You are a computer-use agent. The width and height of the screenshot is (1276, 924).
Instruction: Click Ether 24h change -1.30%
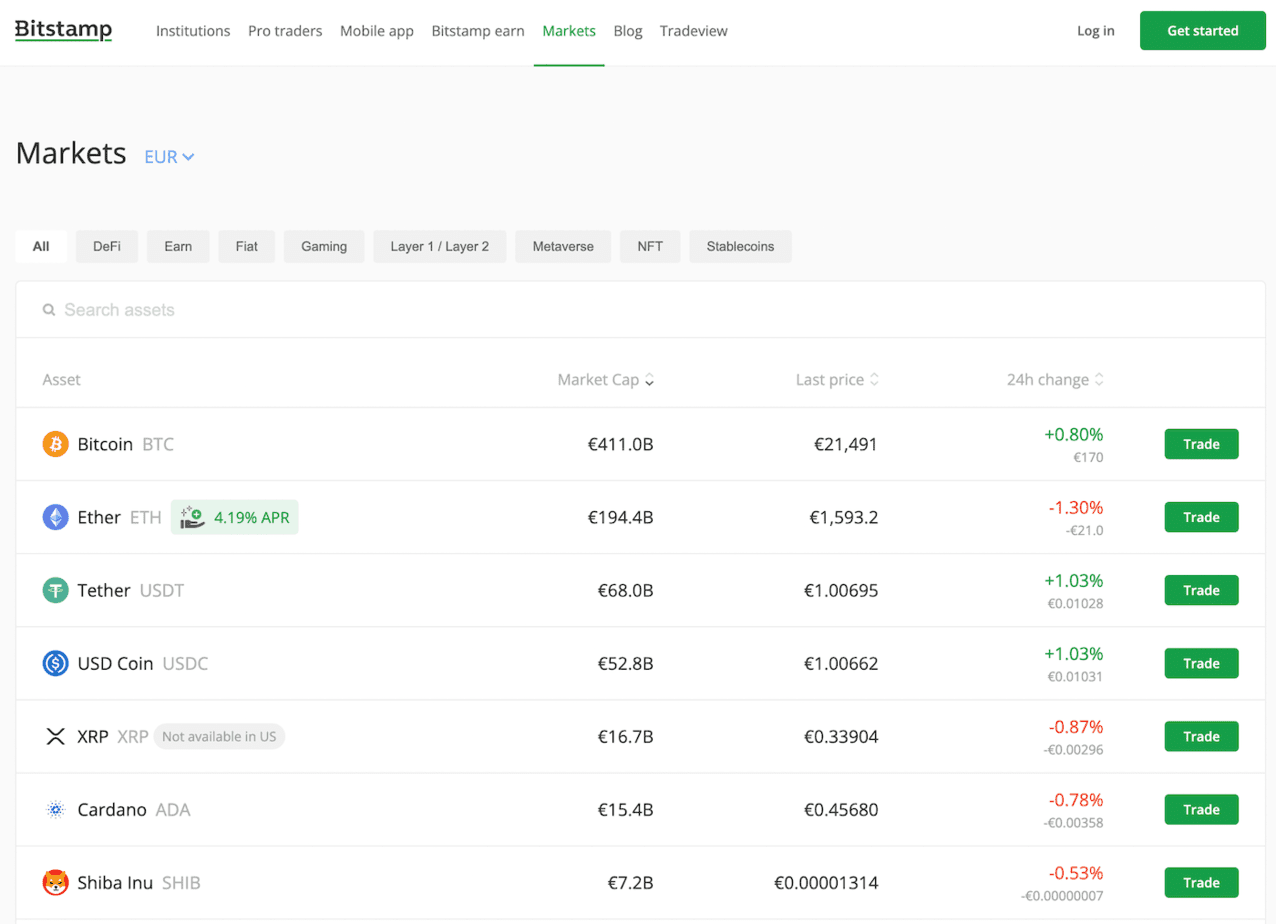tap(1076, 508)
